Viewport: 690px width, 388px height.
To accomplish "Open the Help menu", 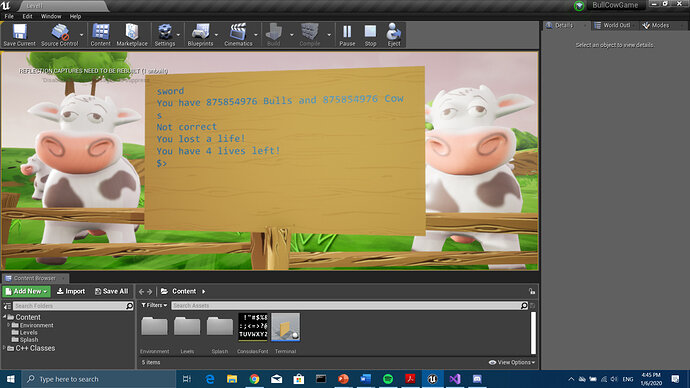I will pos(75,16).
